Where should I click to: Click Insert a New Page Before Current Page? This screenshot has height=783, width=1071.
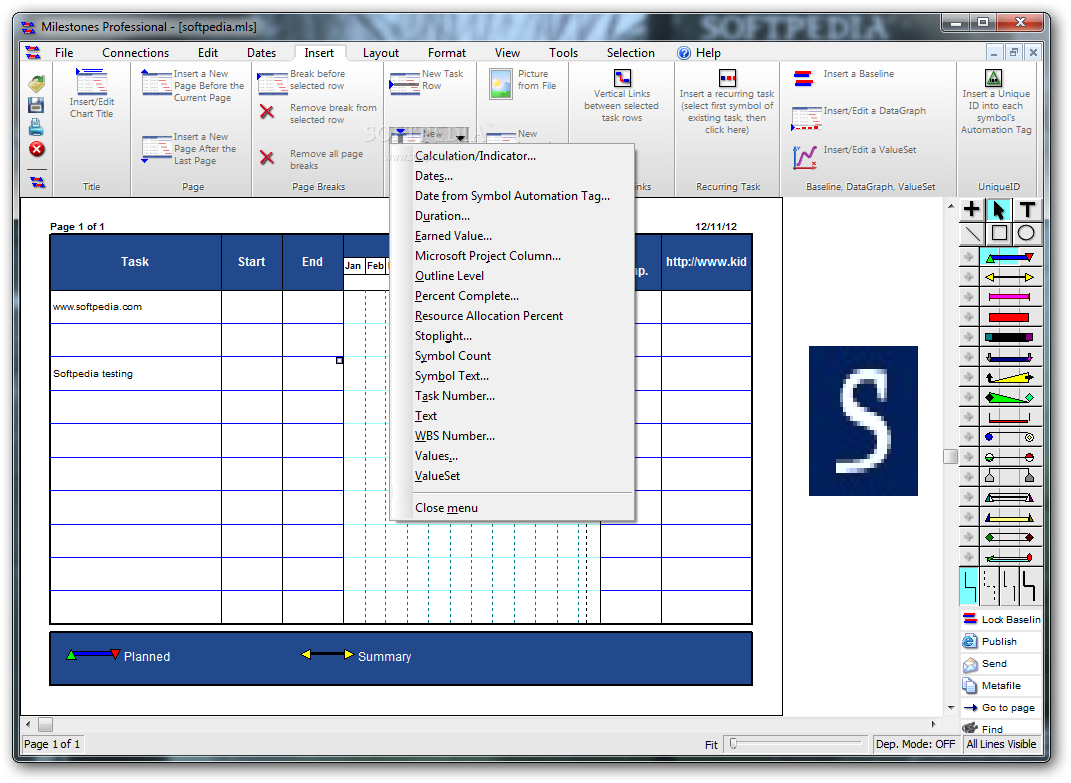click(193, 85)
